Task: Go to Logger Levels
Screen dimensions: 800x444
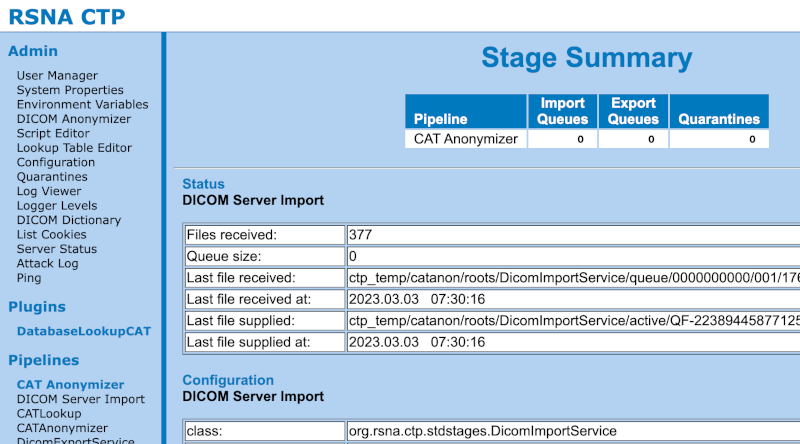Action: [x=57, y=206]
